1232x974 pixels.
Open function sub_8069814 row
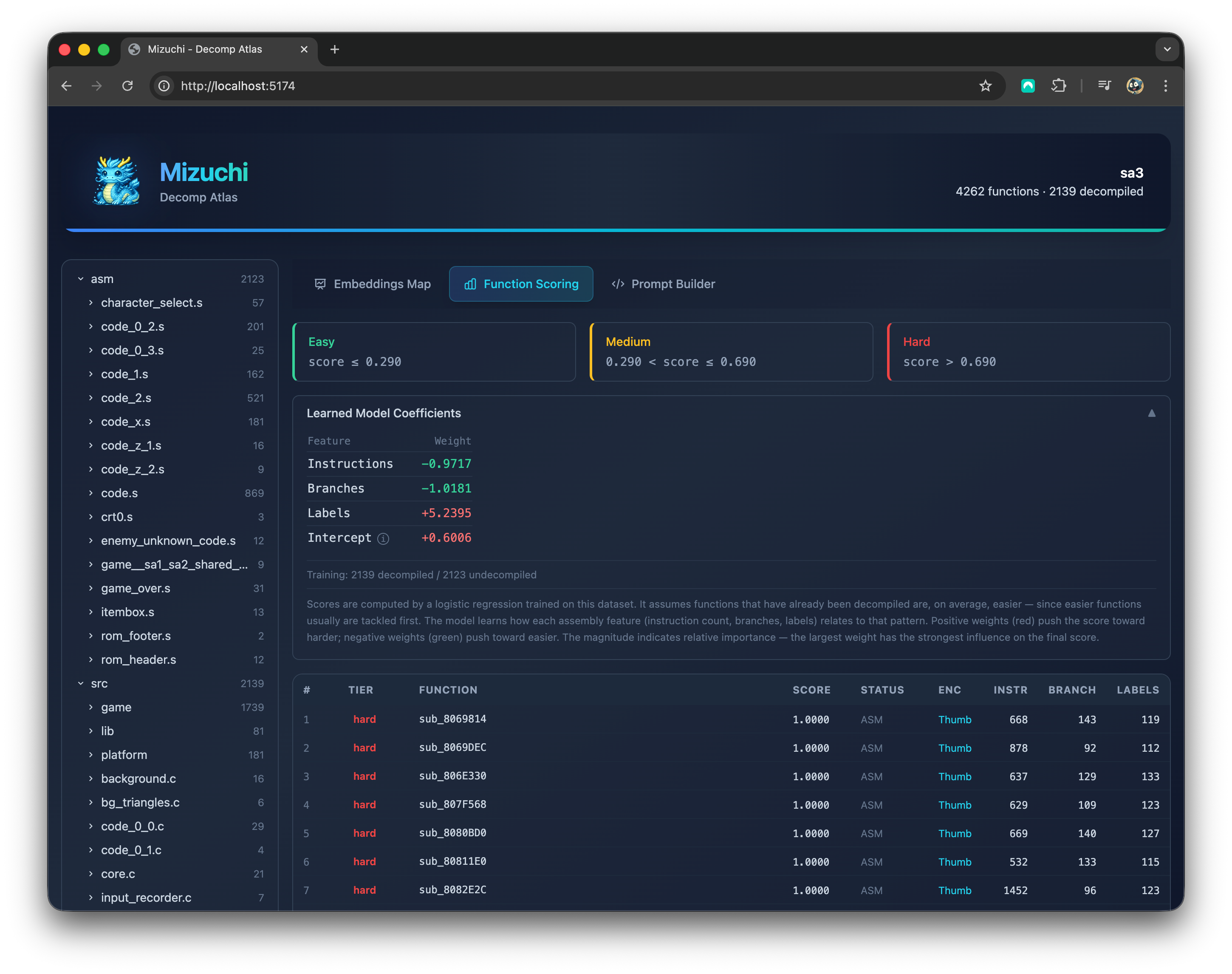(453, 719)
